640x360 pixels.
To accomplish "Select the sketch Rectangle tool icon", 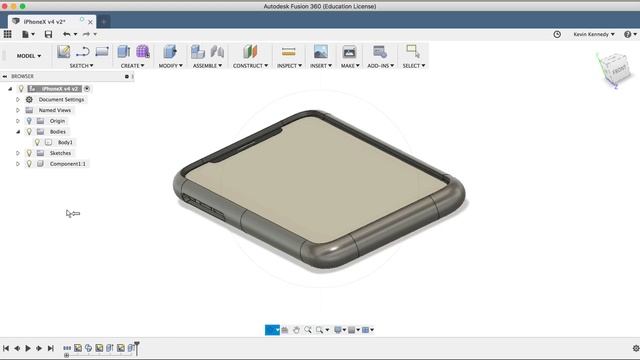I will [x=102, y=52].
